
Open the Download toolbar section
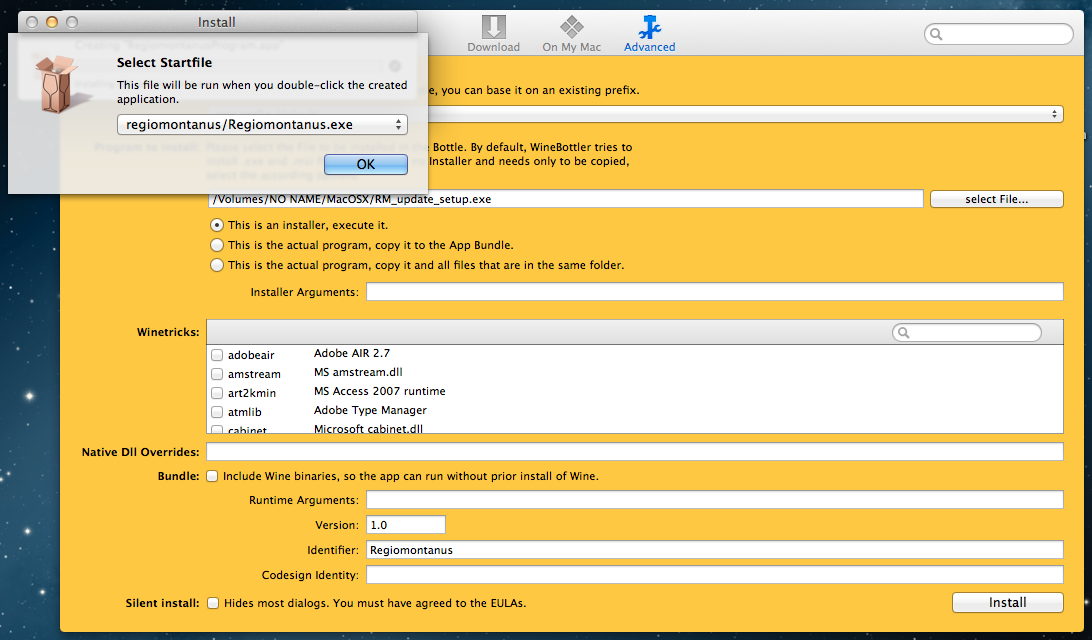pyautogui.click(x=493, y=33)
